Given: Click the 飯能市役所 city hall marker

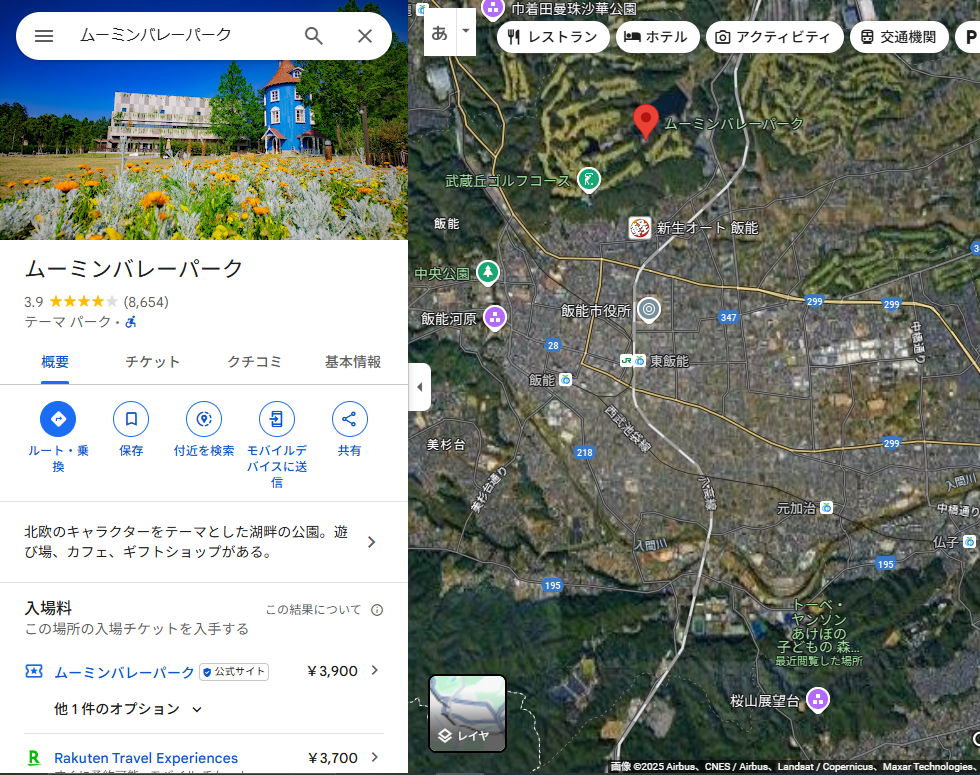Looking at the screenshot, I should coord(649,309).
